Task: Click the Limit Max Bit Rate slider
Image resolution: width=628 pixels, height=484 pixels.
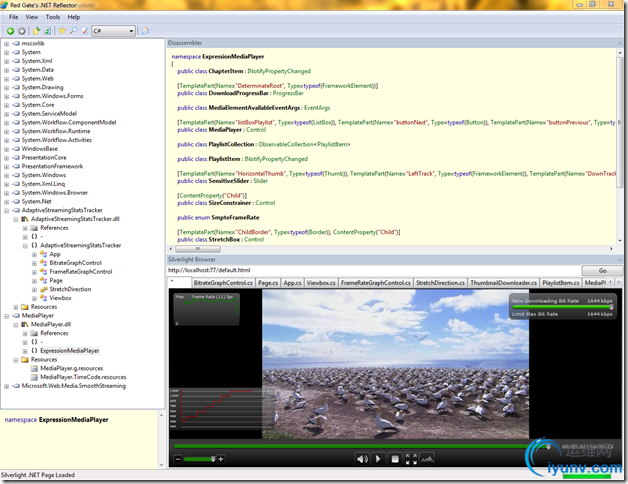Action: click(x=562, y=307)
